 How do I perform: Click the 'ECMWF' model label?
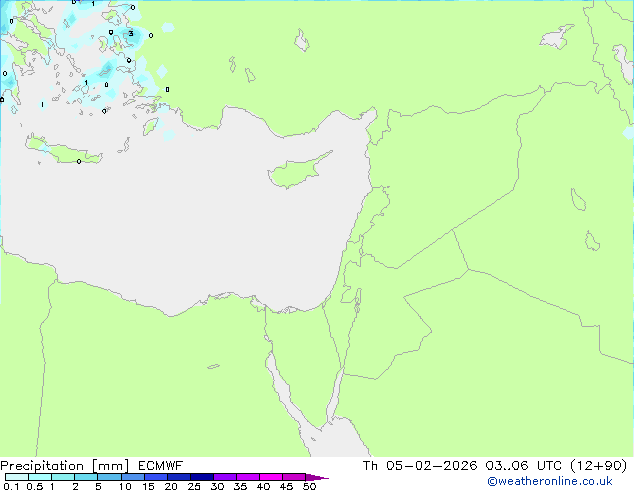pyautogui.click(x=161, y=466)
